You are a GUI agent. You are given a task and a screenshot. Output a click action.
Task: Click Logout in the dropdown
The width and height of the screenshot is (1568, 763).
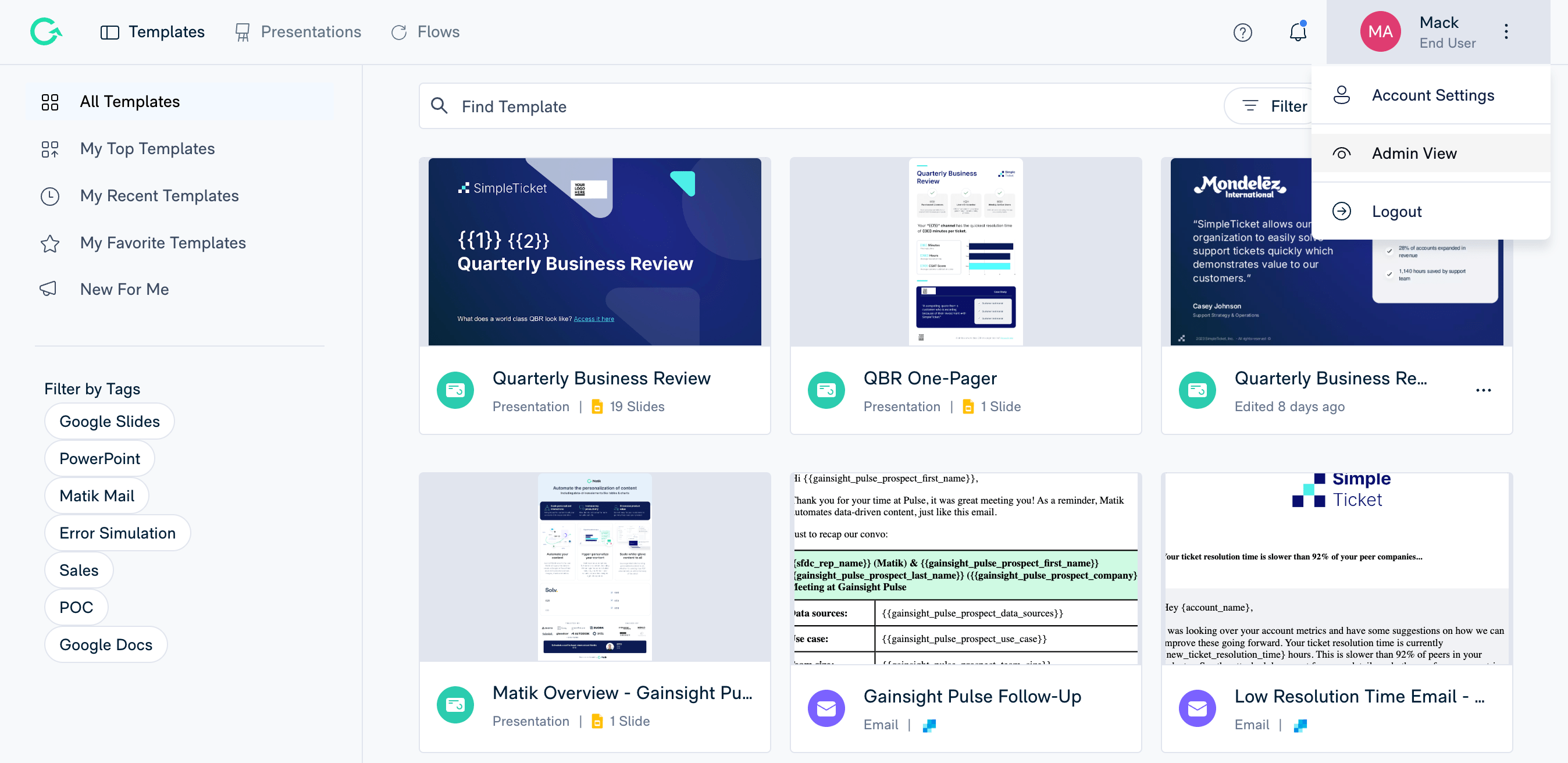coord(1396,211)
